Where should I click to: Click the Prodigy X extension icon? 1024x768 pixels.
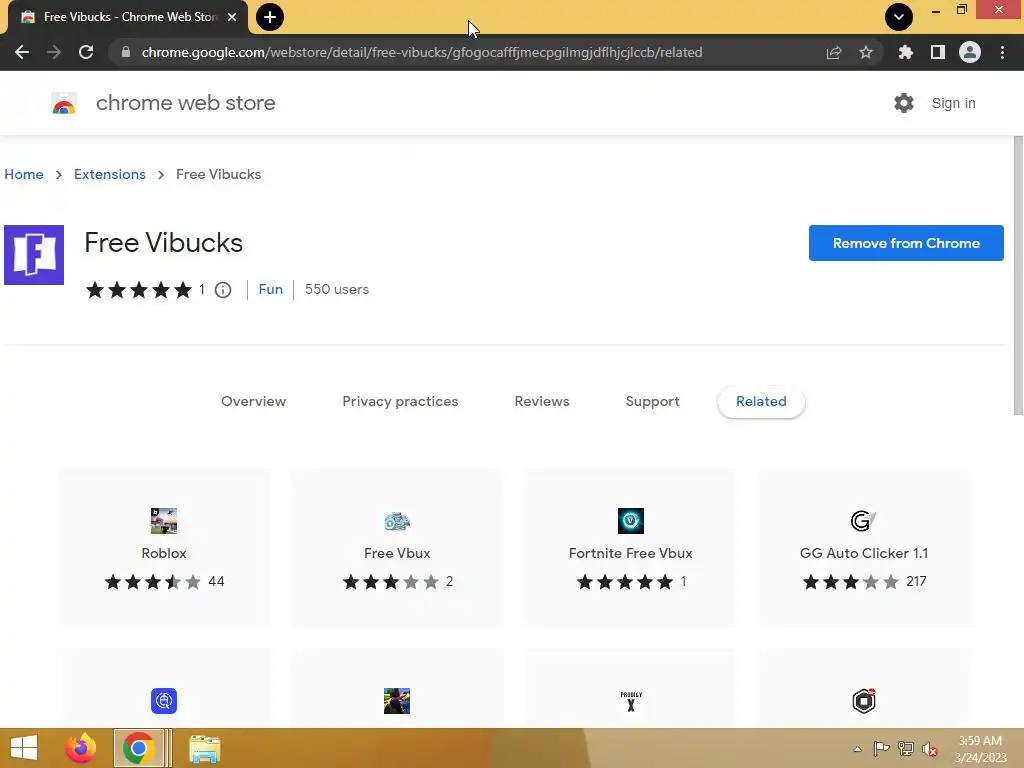631,701
